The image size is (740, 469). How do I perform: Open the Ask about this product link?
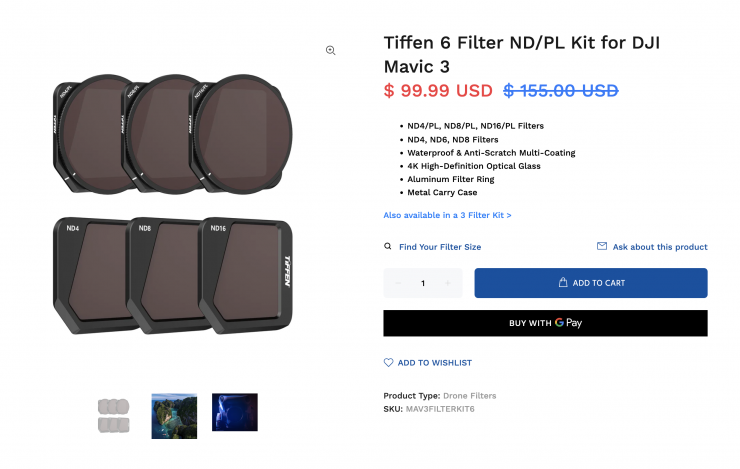tap(660, 247)
